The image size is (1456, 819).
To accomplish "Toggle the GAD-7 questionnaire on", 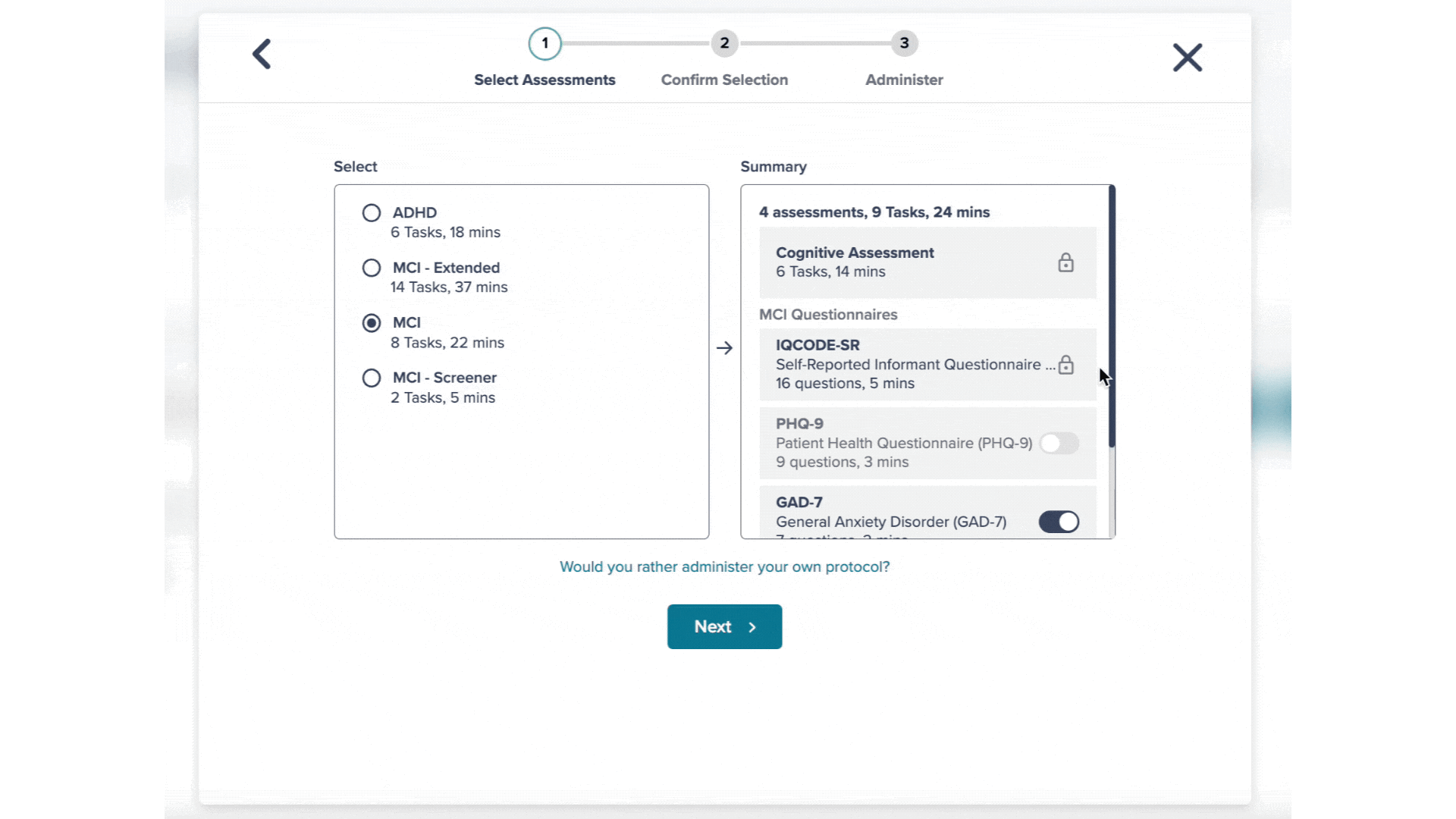I will click(x=1058, y=521).
